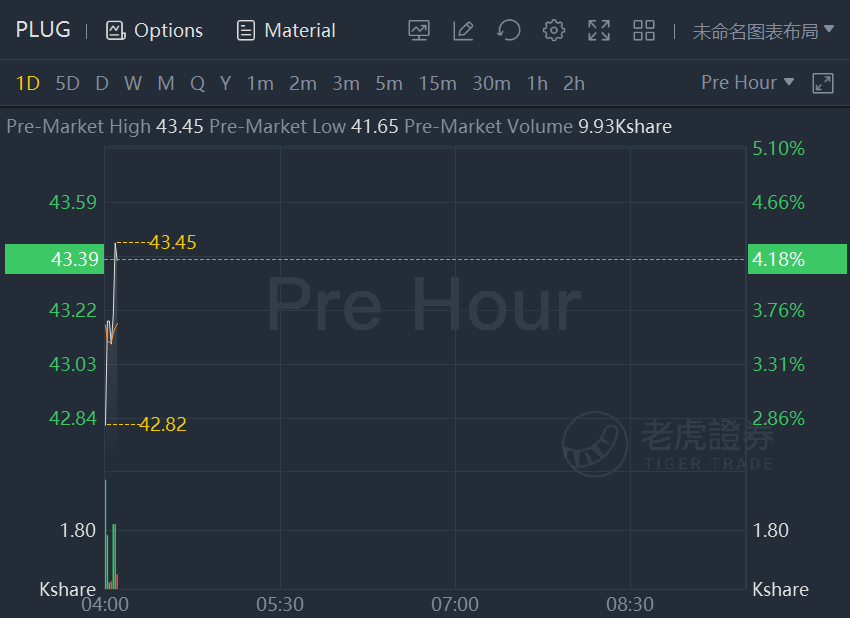Viewport: 850px width, 618px height.
Task: Click the 43.45 high price marker
Action: tap(172, 242)
